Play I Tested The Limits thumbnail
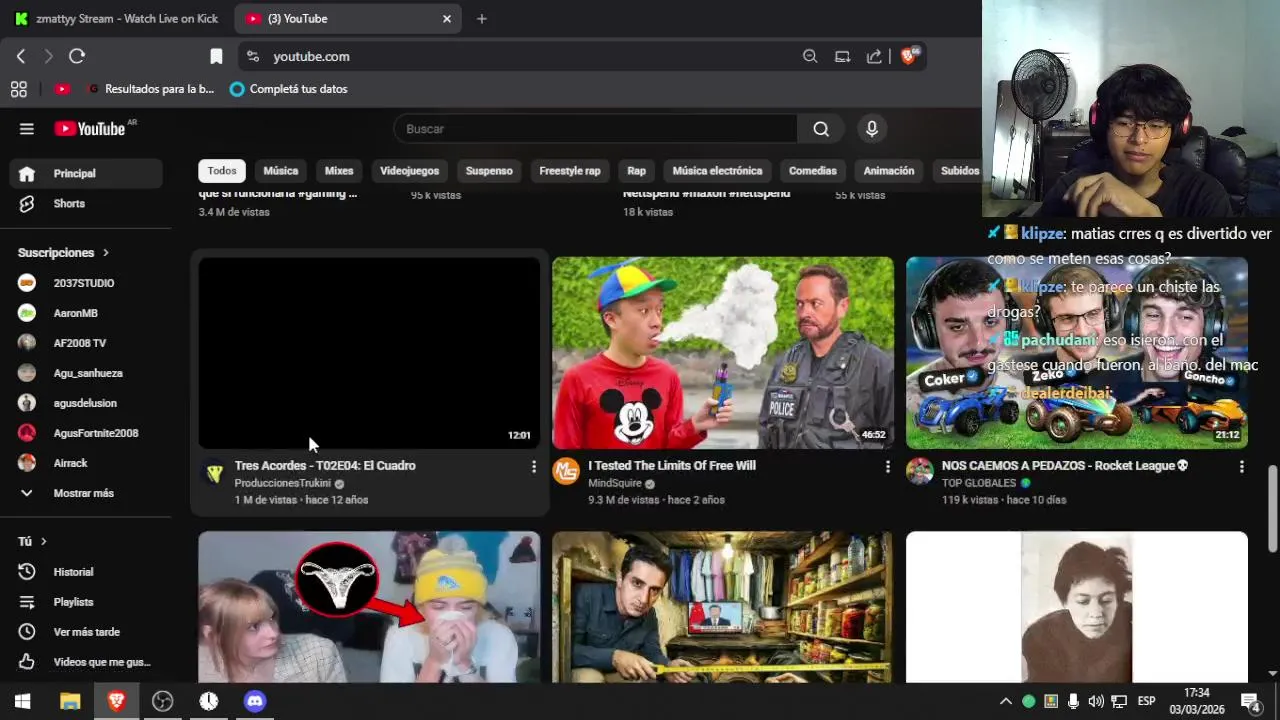The width and height of the screenshot is (1280, 720). pos(723,353)
